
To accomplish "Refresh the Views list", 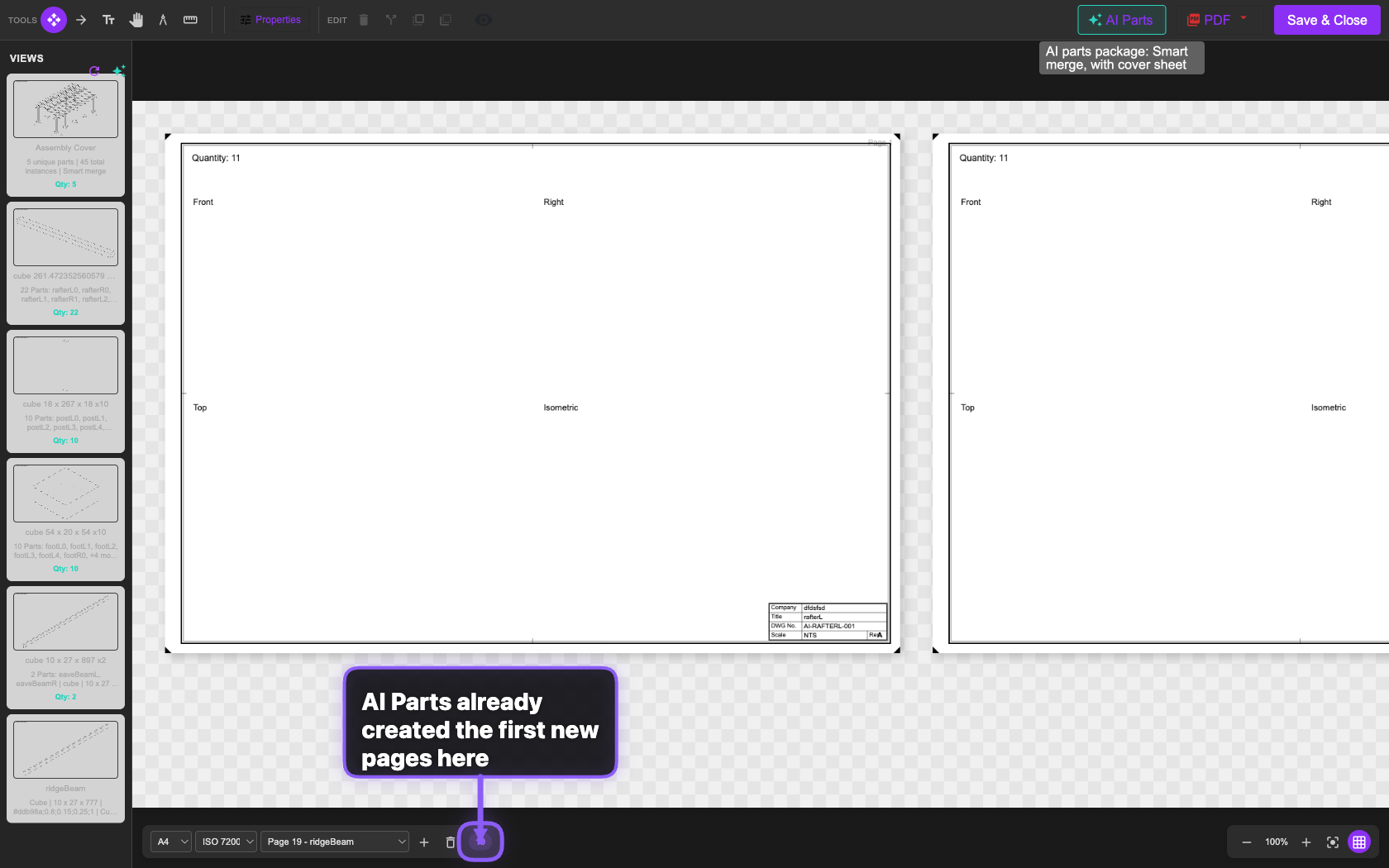I will click(94, 71).
